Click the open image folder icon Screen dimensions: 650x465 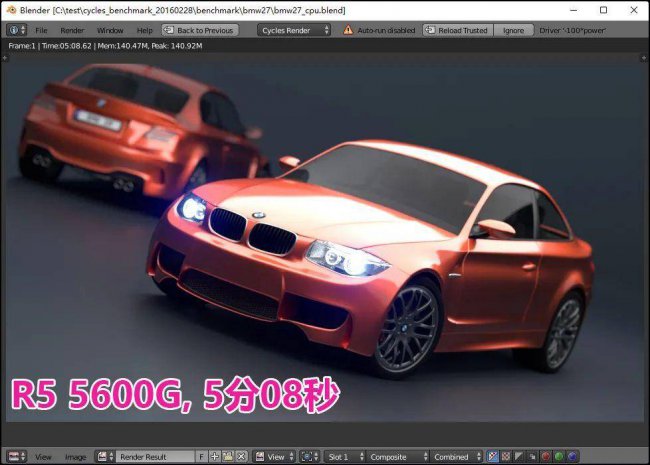click(228, 457)
